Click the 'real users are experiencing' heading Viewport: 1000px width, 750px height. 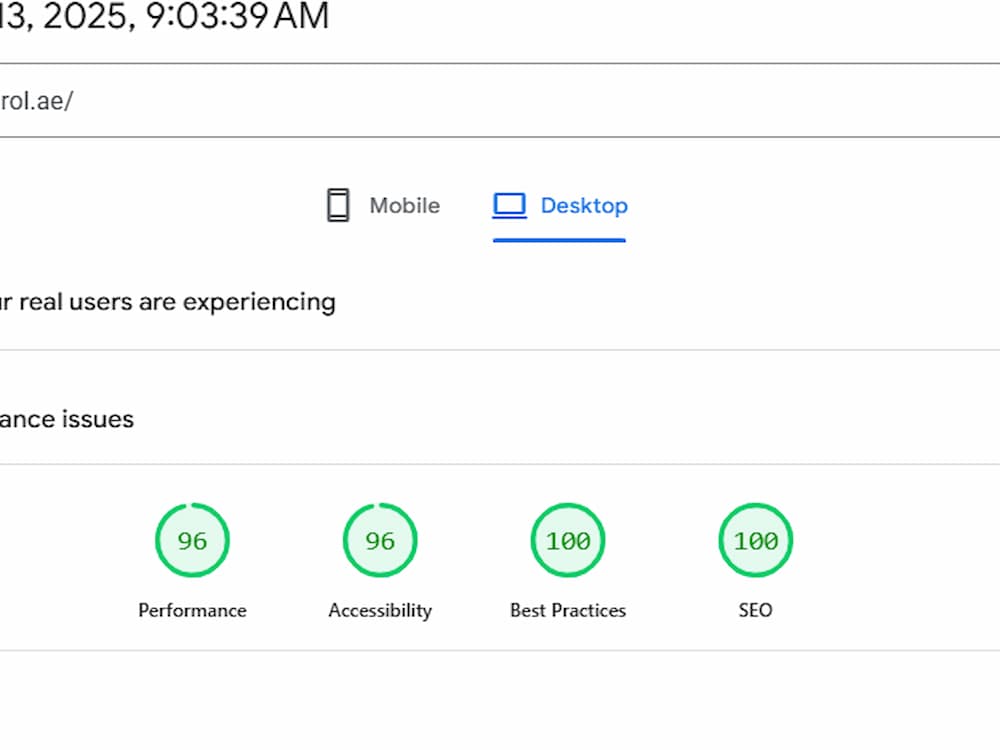(x=168, y=302)
